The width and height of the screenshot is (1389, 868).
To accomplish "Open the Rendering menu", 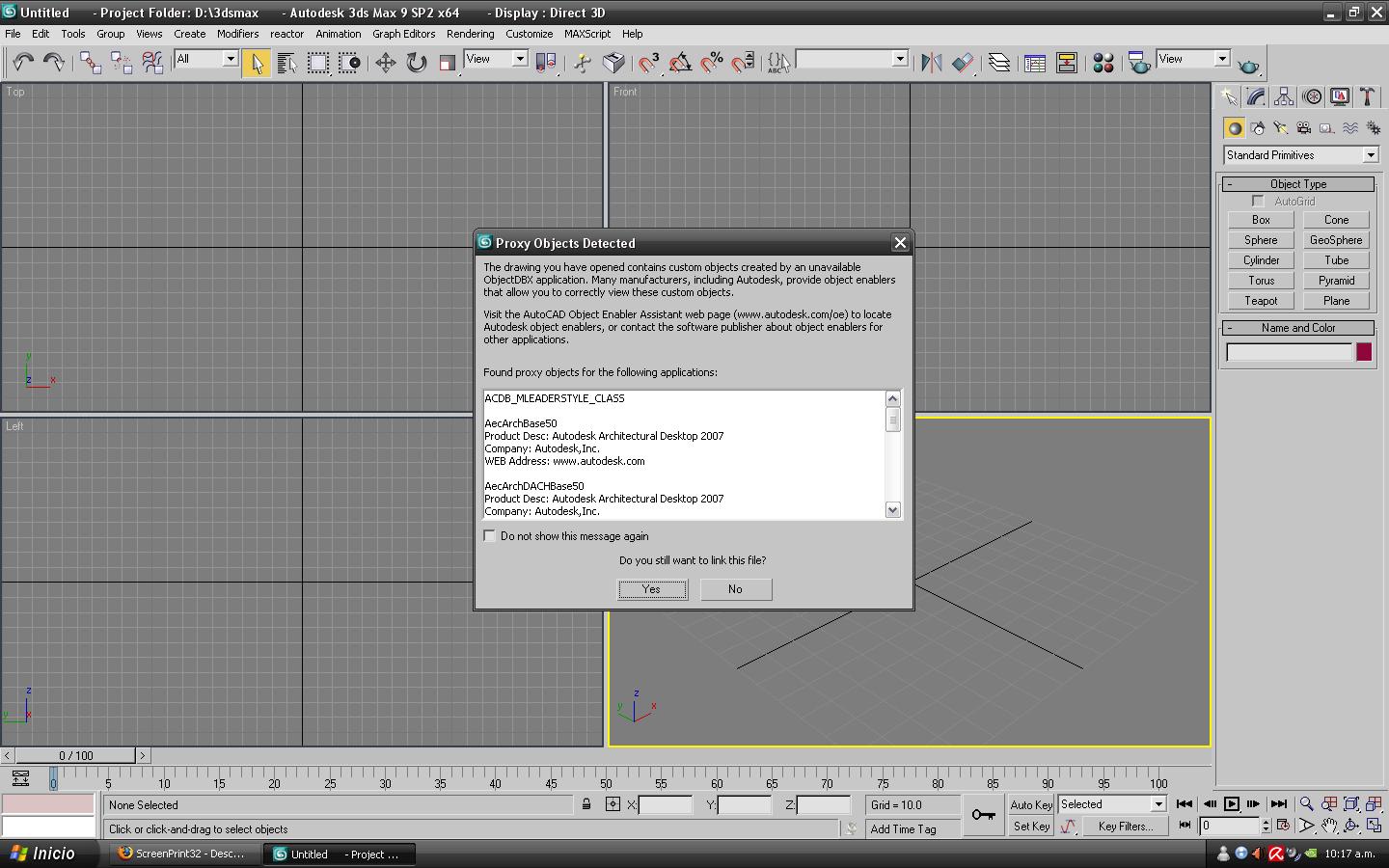I will 470,34.
